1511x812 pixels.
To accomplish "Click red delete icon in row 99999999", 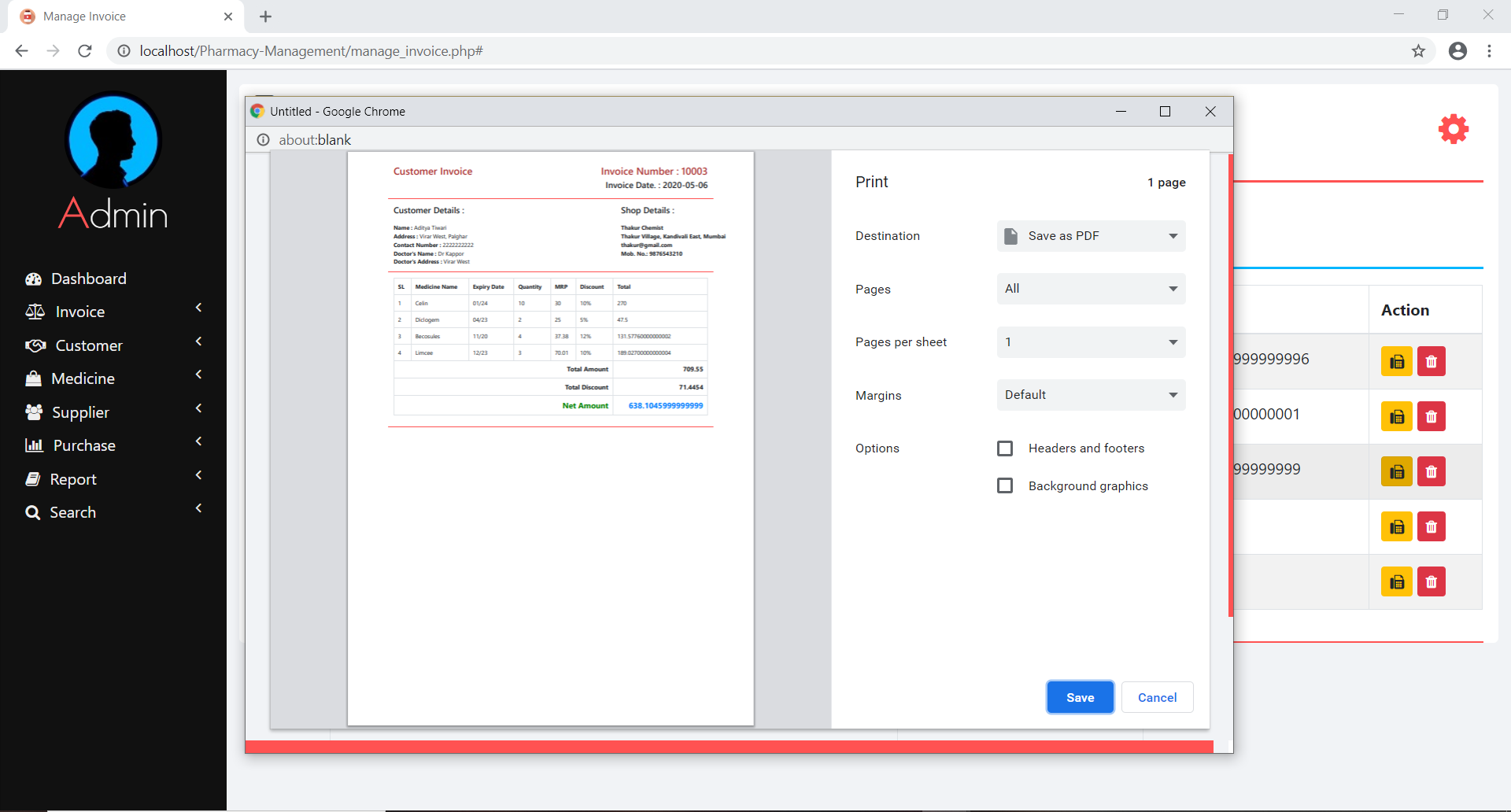I will pos(1432,471).
